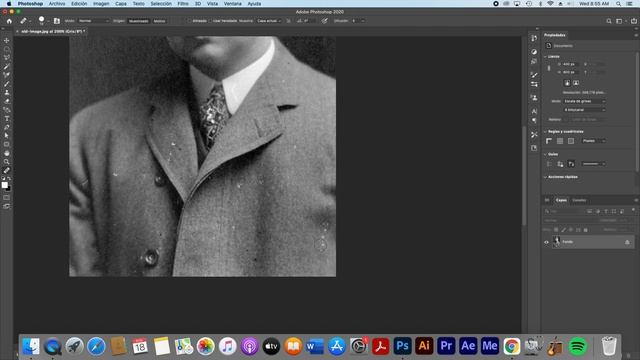
Task: Toggle smart guides icon in Guías
Action: pos(571,164)
